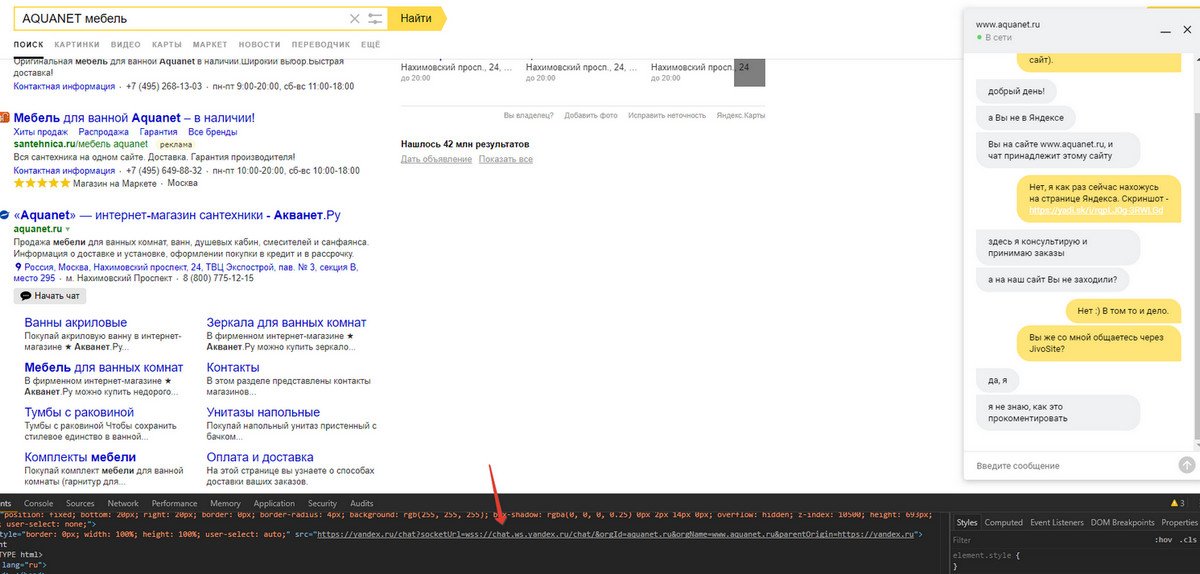Switch to the Картинки search tab
Screen dimensions: 1200x574
pyautogui.click(x=77, y=45)
